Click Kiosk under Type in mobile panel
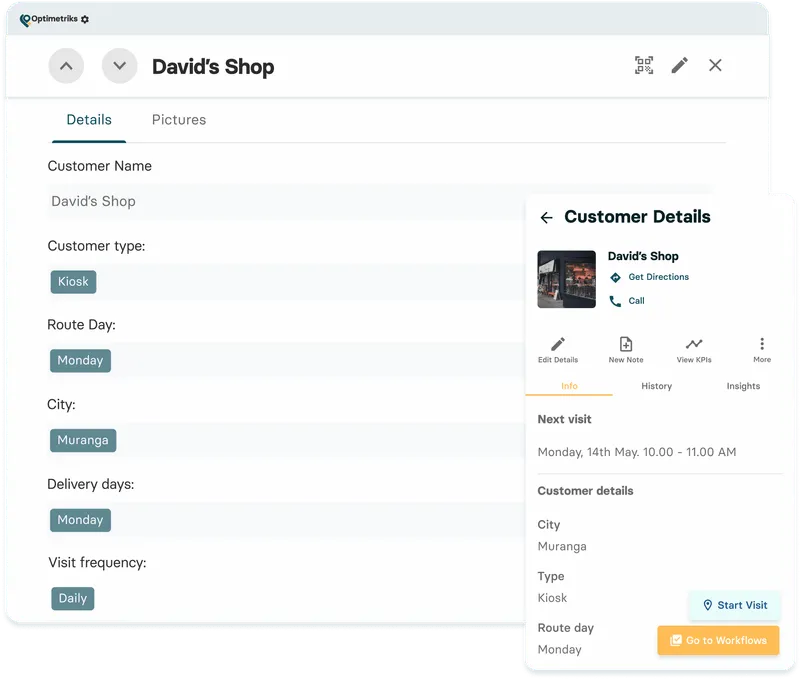Viewport: 800px width, 679px height. 552,598
